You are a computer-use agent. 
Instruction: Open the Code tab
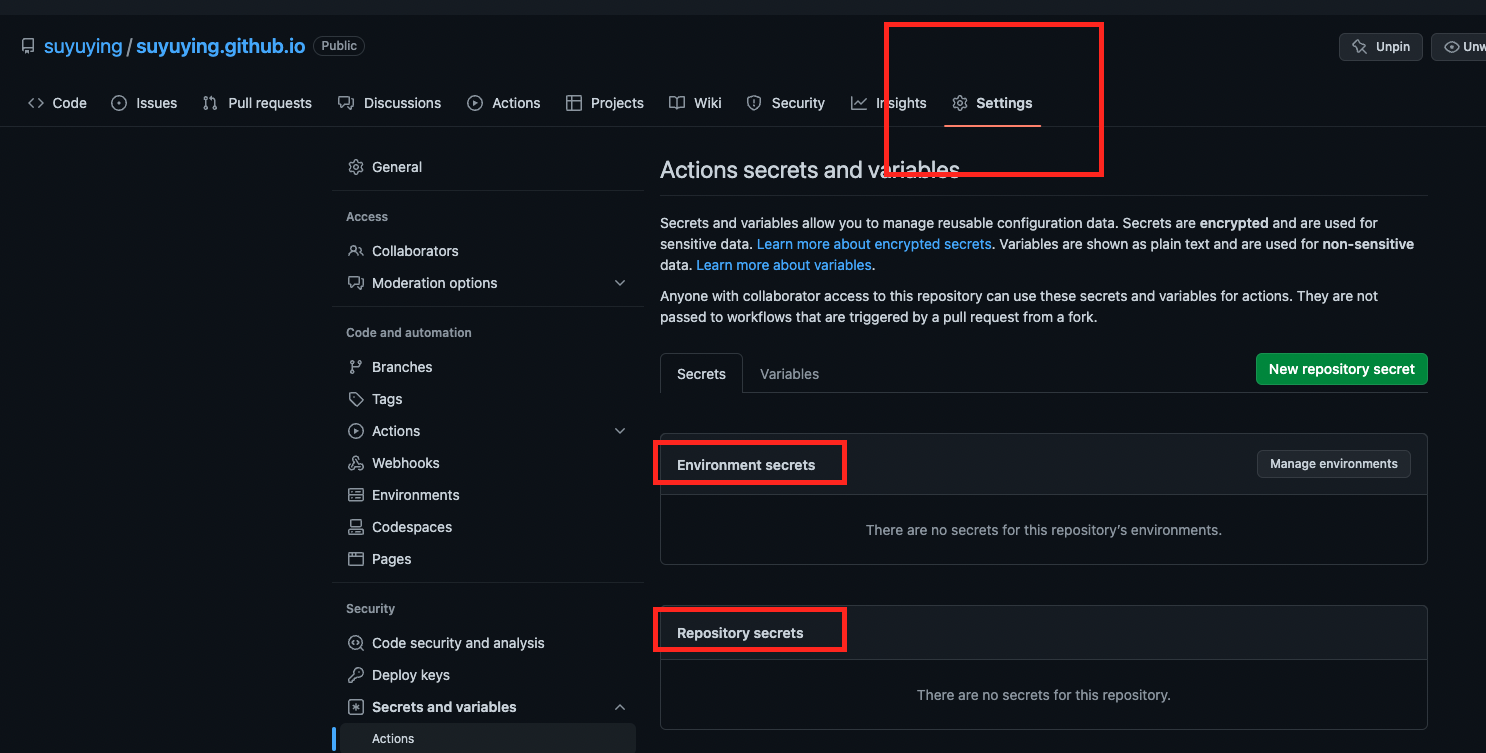click(x=57, y=103)
